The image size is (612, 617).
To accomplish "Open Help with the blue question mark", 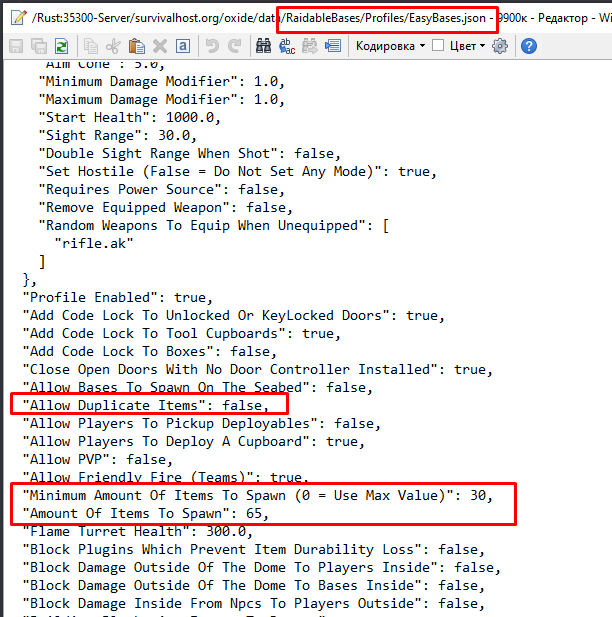I will click(x=528, y=46).
